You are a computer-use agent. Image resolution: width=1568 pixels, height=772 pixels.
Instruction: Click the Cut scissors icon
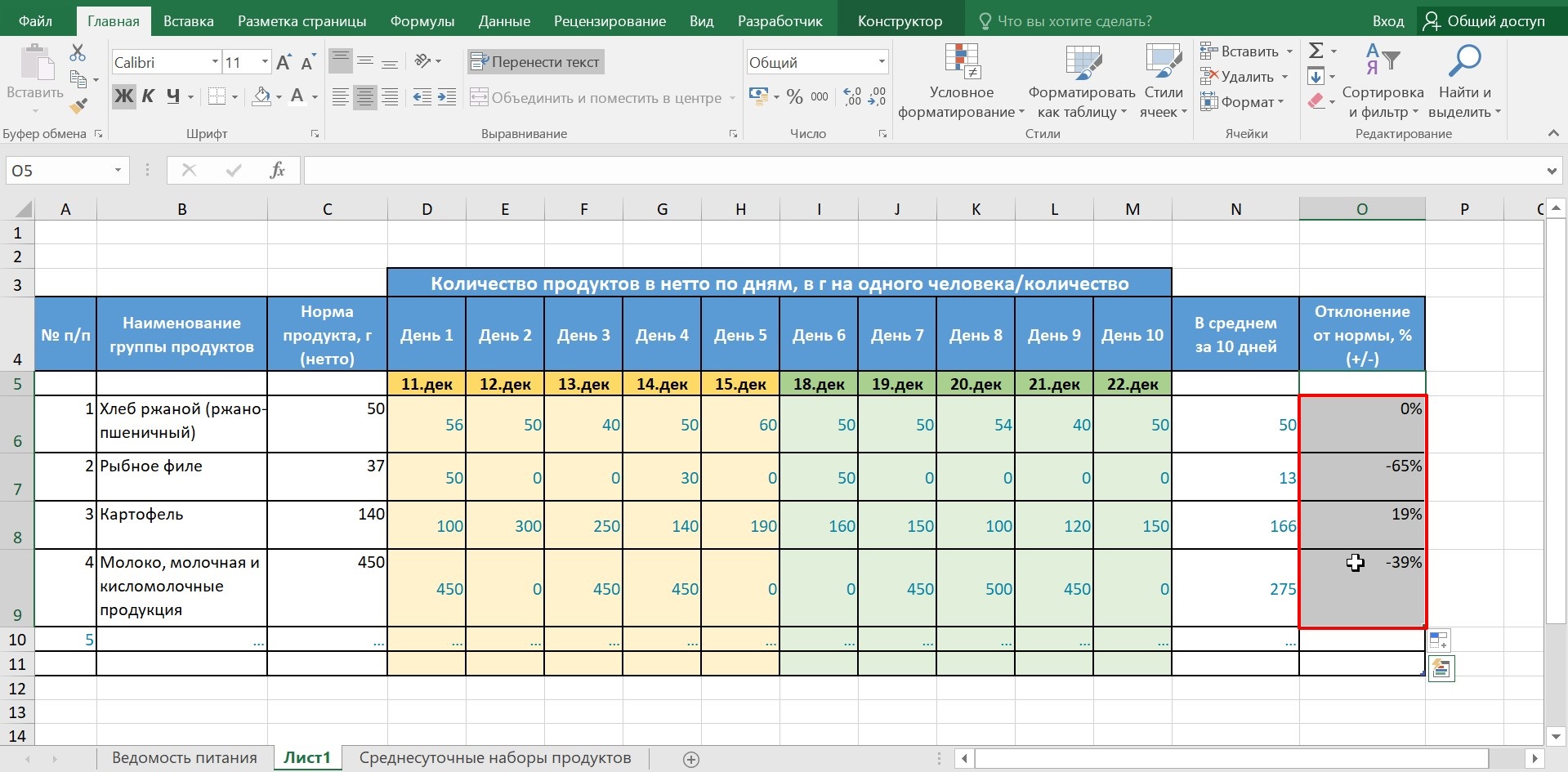coord(78,53)
